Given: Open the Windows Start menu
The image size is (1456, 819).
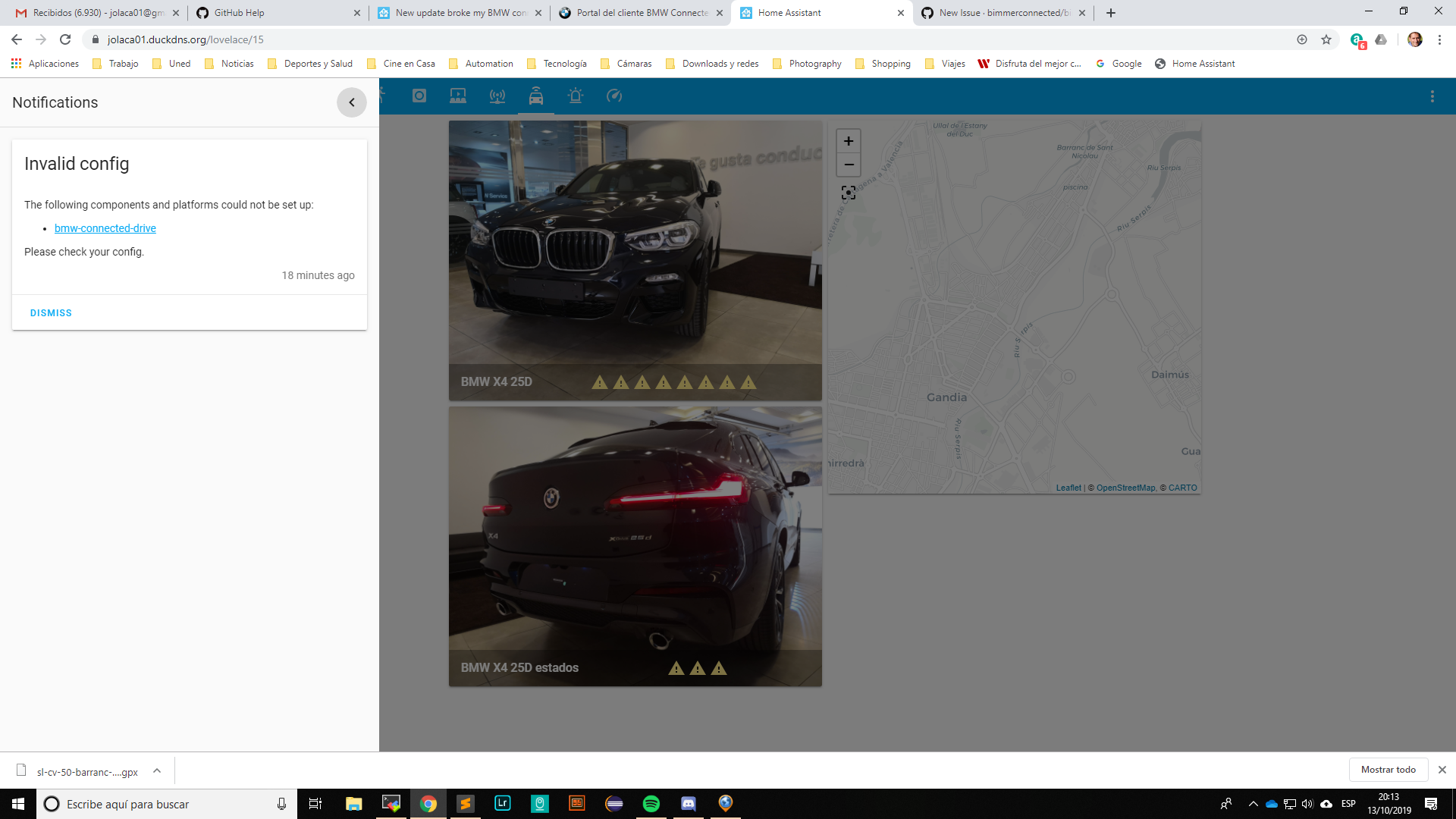Looking at the screenshot, I should [x=18, y=804].
